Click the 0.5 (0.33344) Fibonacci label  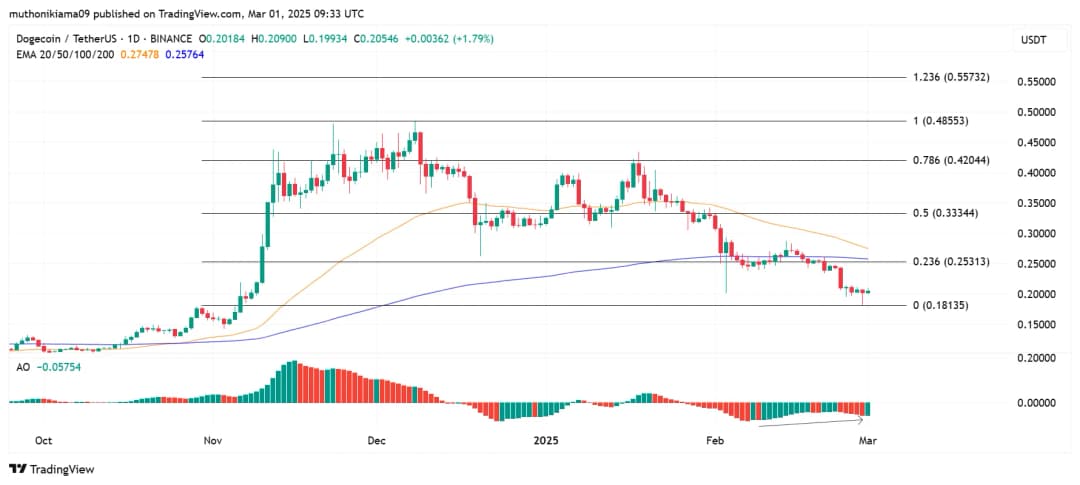click(x=946, y=213)
